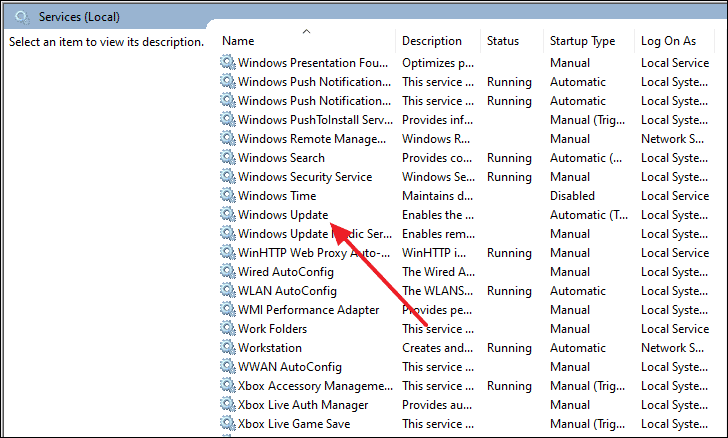This screenshot has height=438, width=728.
Task: Select the Xbox Live Game Save icon
Action: [x=228, y=424]
